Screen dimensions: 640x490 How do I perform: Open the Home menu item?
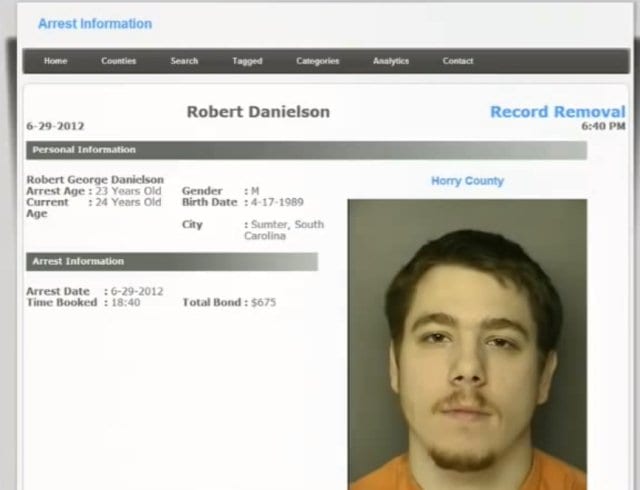tap(56, 61)
